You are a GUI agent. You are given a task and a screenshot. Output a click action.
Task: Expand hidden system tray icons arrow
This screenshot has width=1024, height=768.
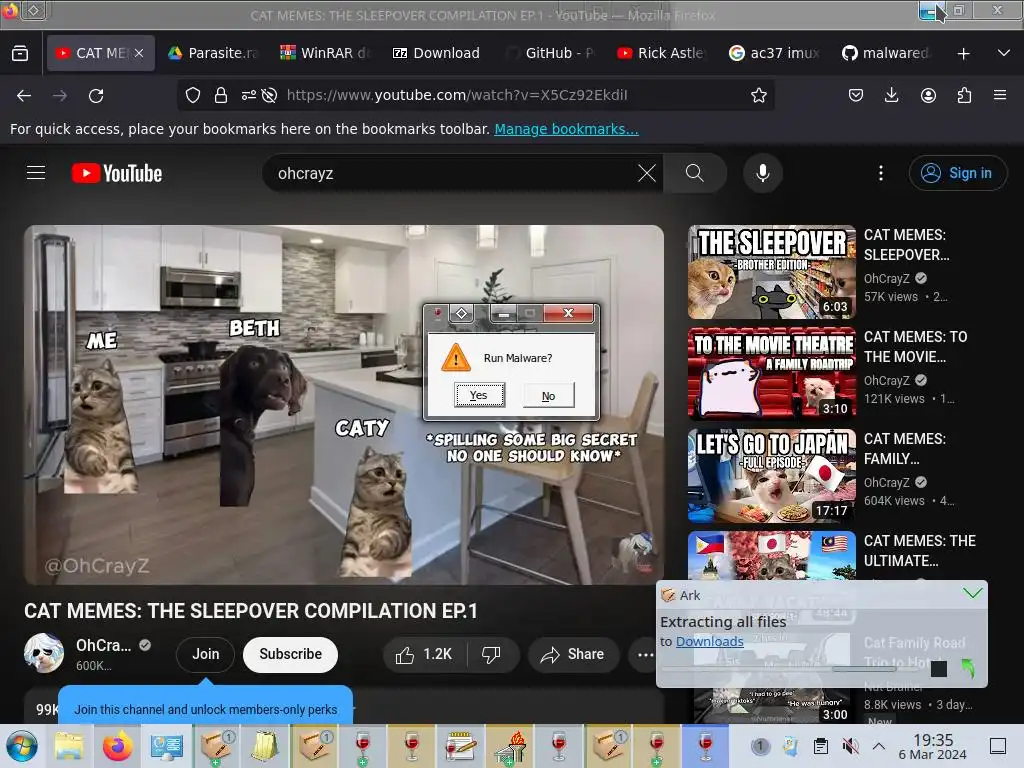tap(879, 746)
